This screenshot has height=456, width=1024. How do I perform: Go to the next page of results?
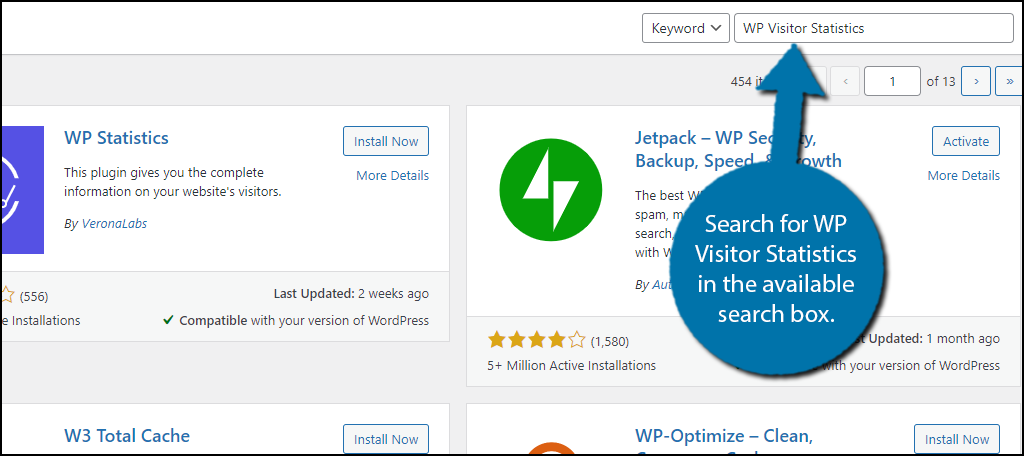click(976, 82)
